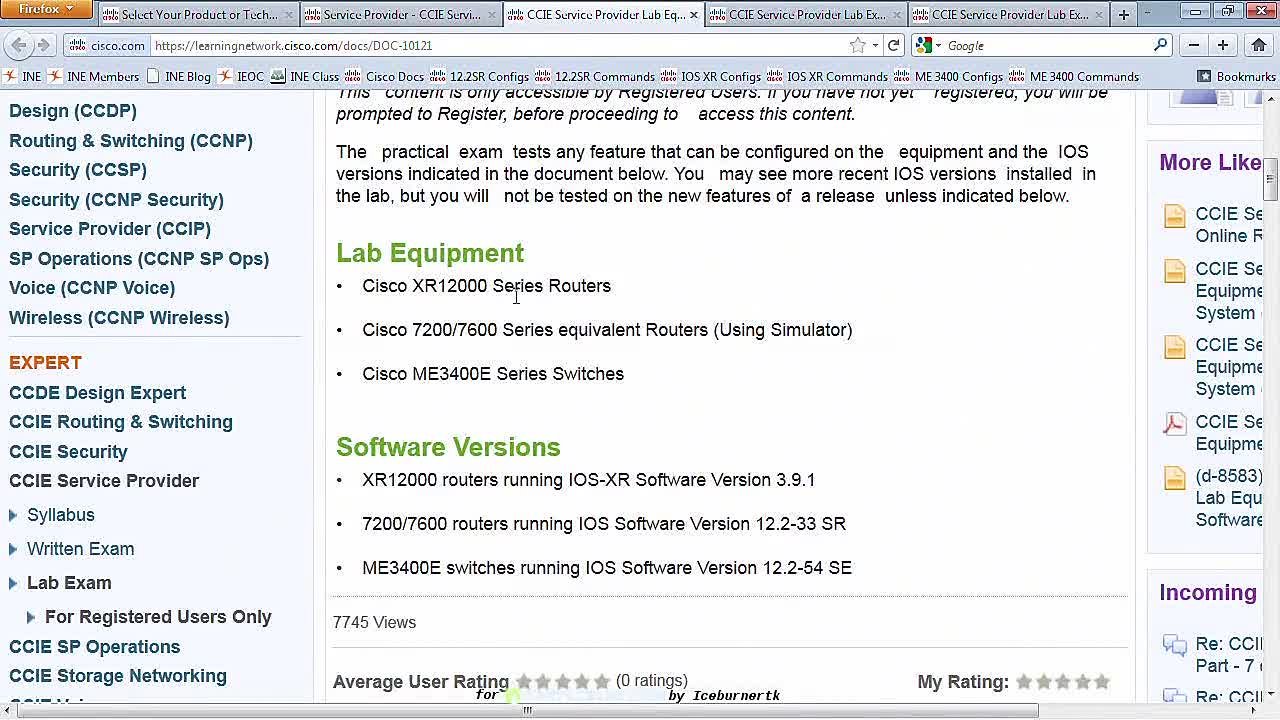Open the INE bookmark
The height and width of the screenshot is (720, 1280).
point(23,76)
